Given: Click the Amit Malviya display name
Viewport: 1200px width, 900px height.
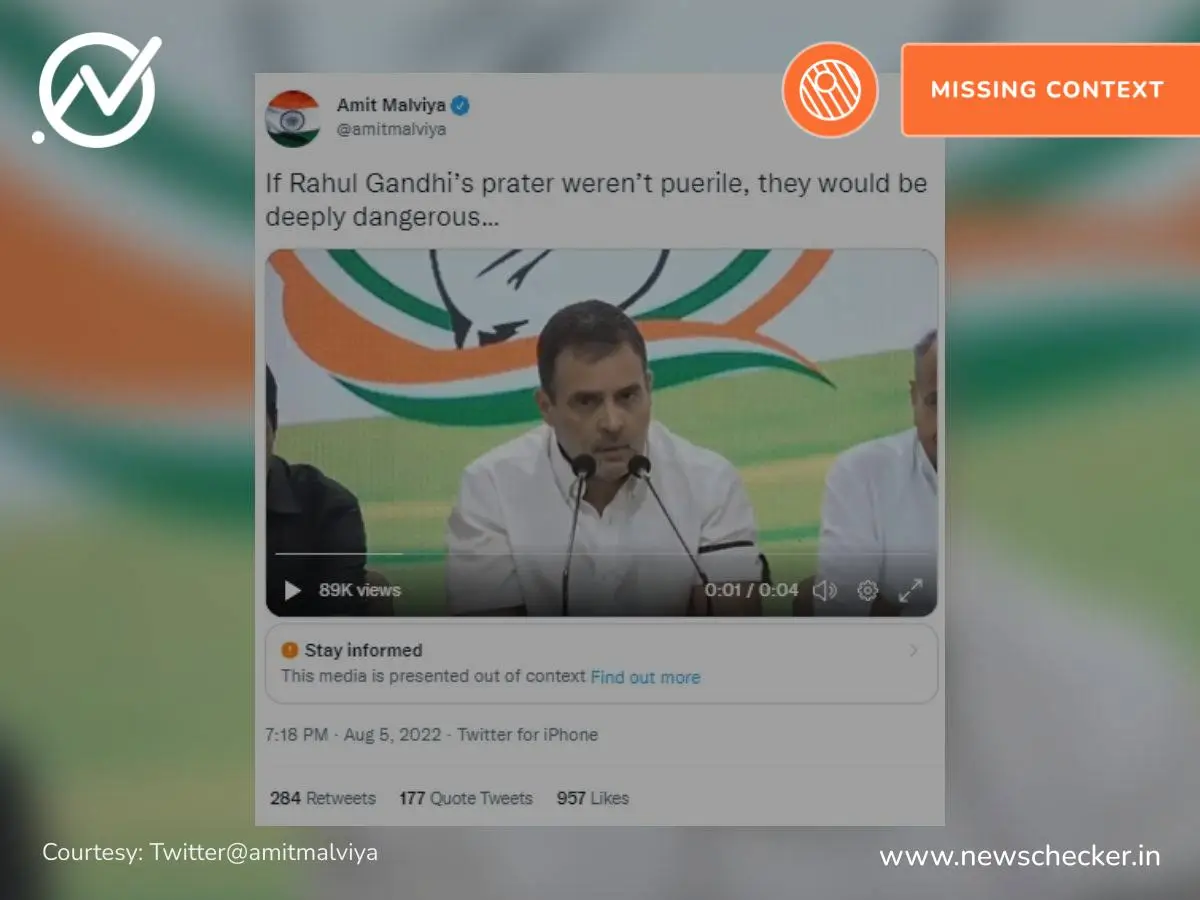Looking at the screenshot, I should [391, 105].
